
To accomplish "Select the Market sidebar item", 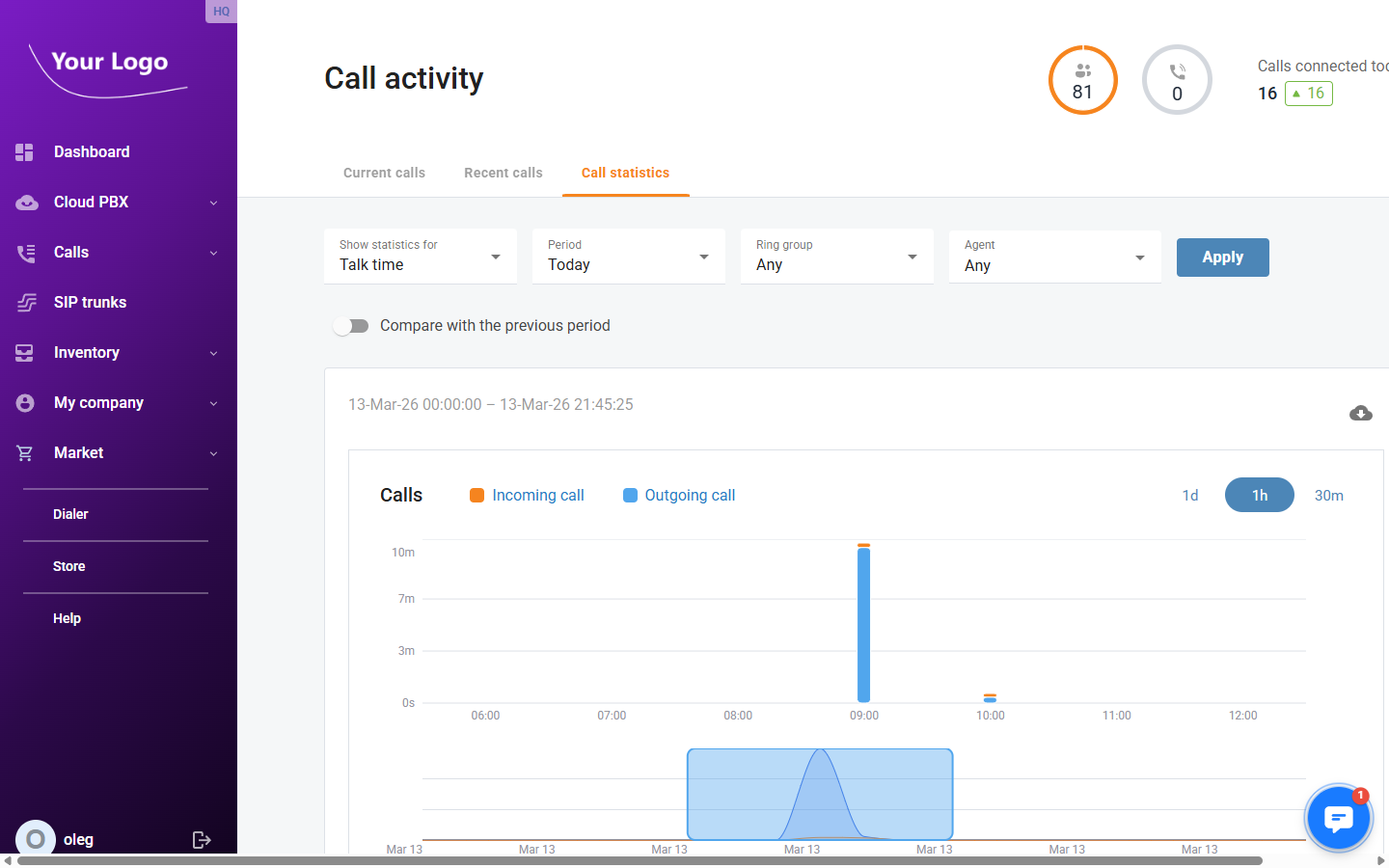I will coord(78,452).
